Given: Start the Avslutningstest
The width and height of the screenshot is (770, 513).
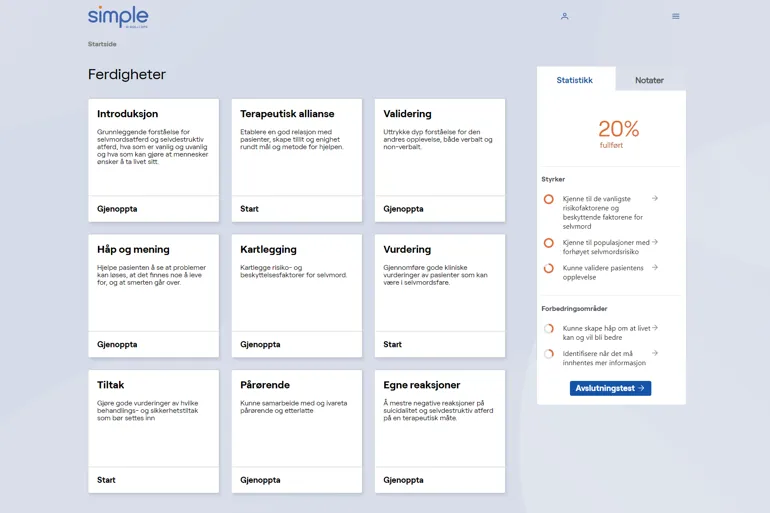Looking at the screenshot, I should coord(610,388).
